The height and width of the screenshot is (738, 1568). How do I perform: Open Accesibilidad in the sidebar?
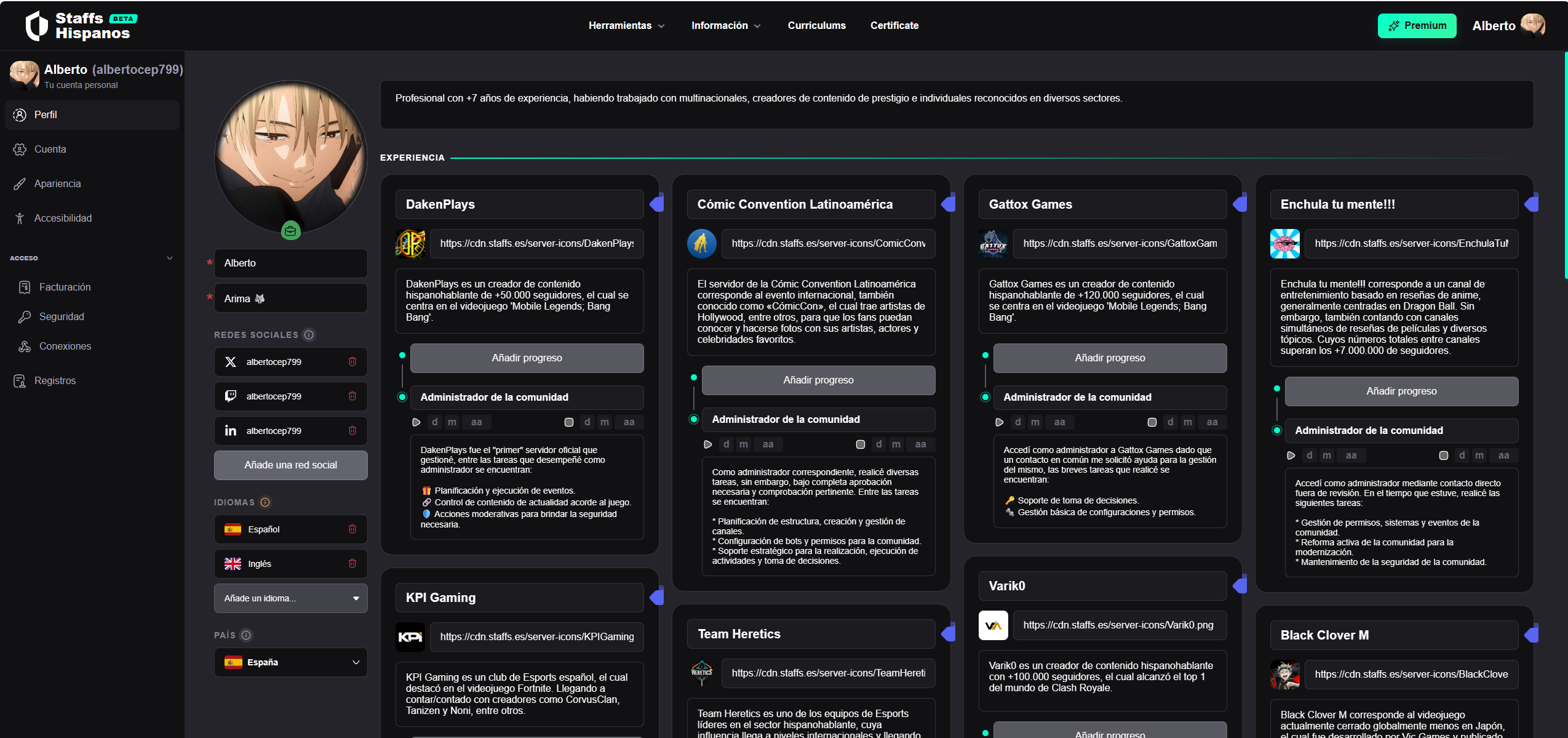(92, 219)
